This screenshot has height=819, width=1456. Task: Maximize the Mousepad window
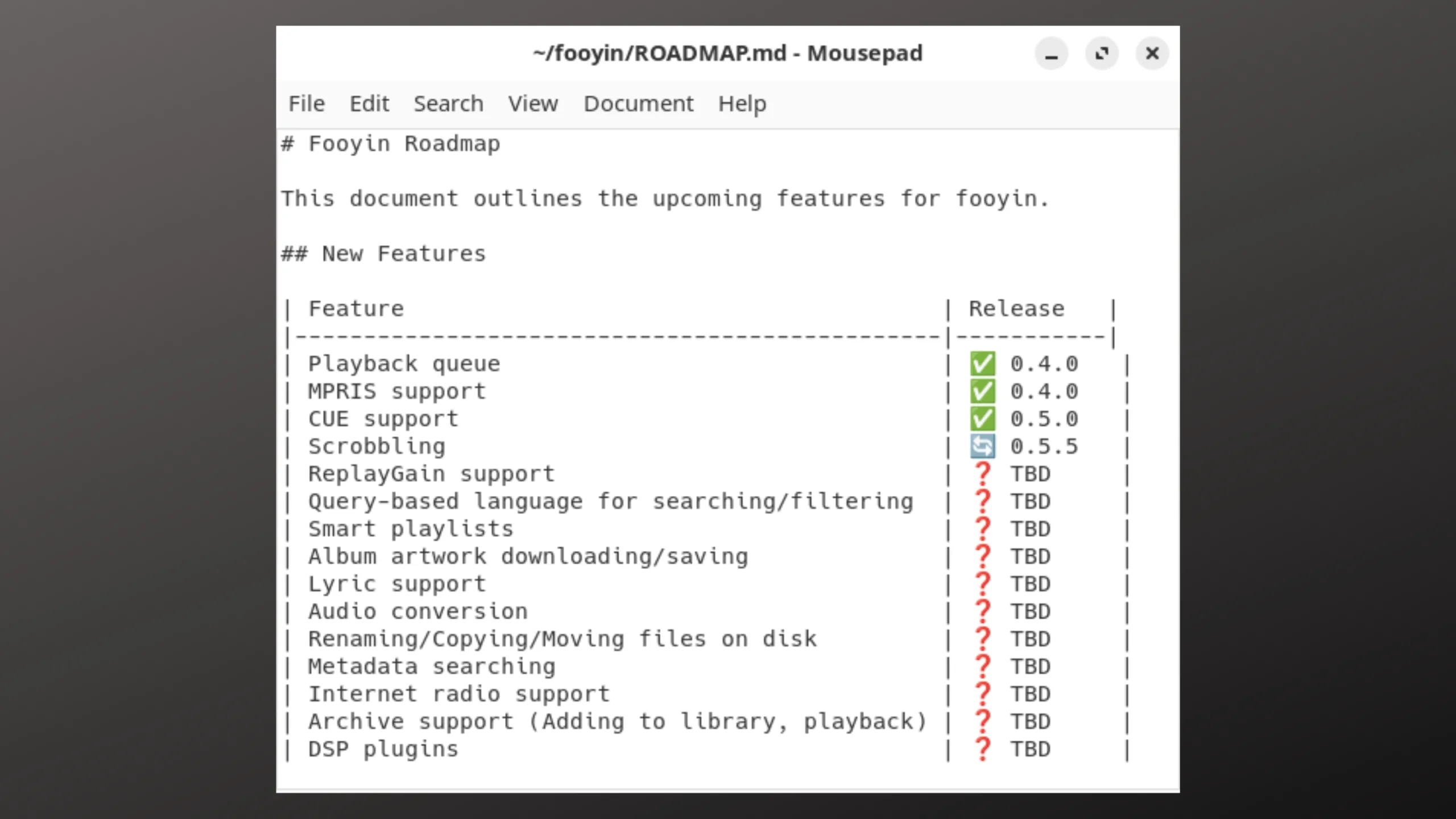pyautogui.click(x=1102, y=53)
